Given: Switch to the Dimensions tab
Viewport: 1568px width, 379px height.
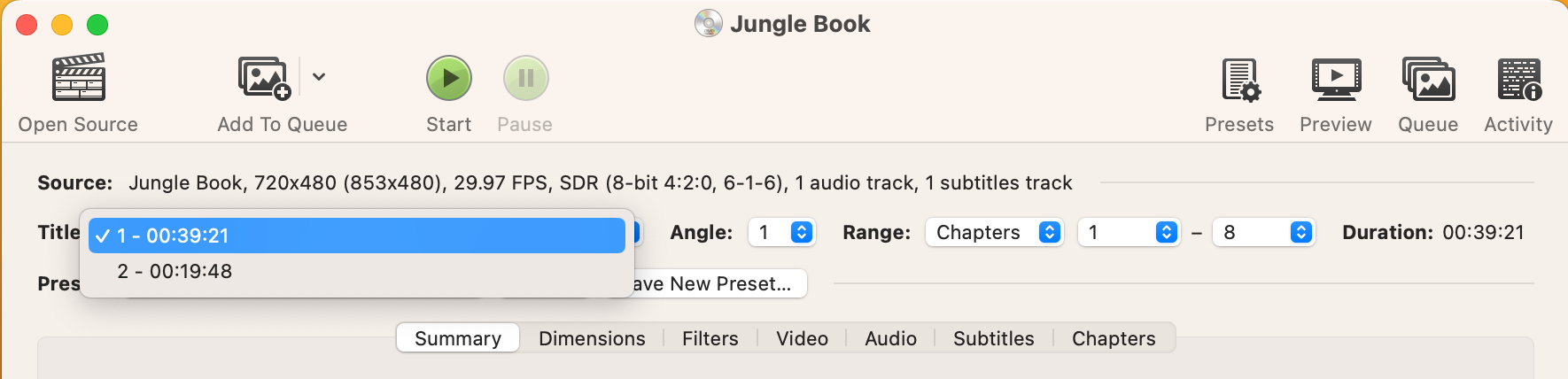Looking at the screenshot, I should [592, 338].
